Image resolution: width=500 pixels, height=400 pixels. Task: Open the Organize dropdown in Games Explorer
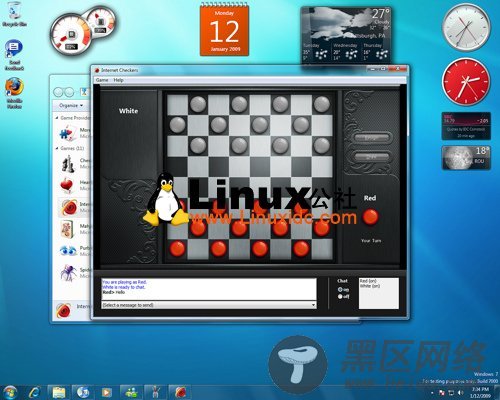pyautogui.click(x=71, y=106)
